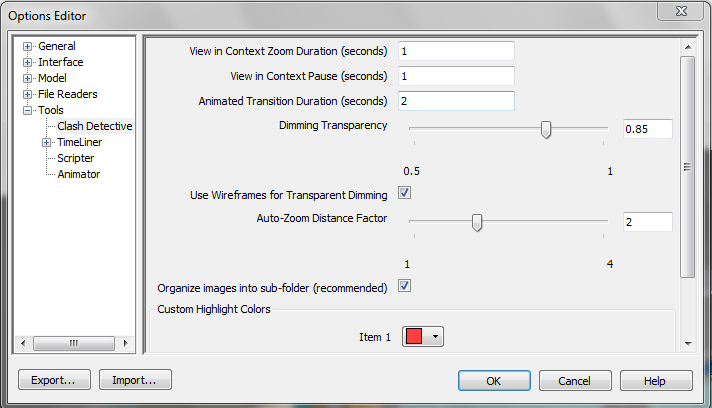Toggle Organize images into sub-folder checkbox
This screenshot has height=408, width=712.
point(405,287)
